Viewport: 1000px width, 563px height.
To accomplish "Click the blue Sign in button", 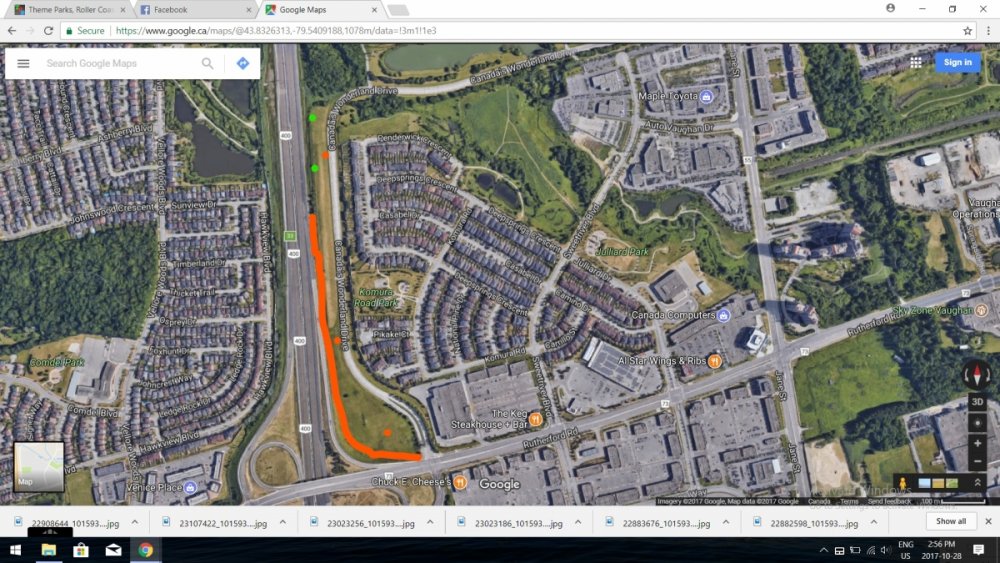I will (957, 62).
